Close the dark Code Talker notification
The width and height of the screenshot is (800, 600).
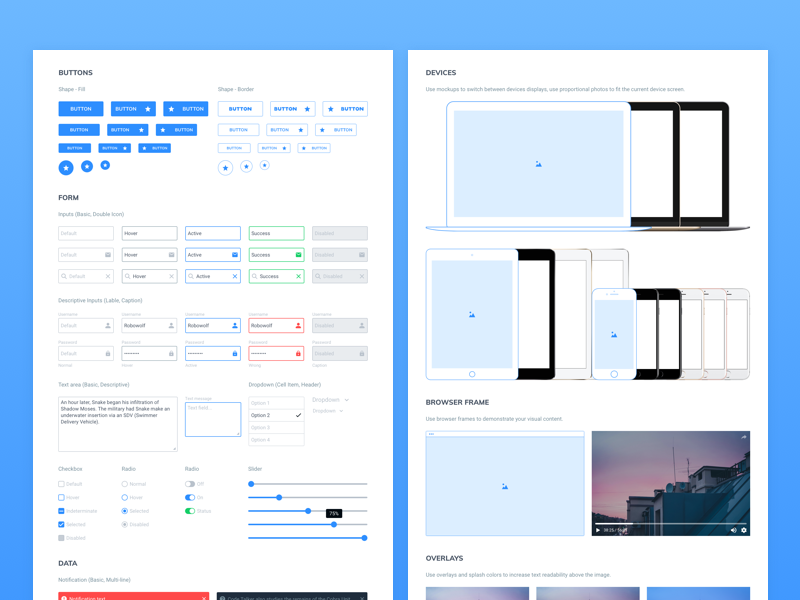(362, 597)
